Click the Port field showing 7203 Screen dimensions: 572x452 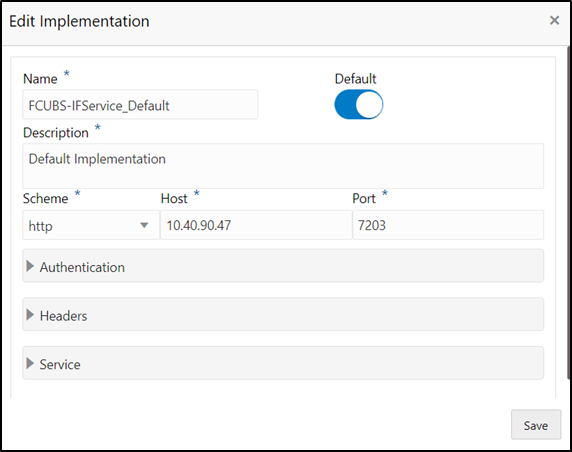tap(448, 225)
